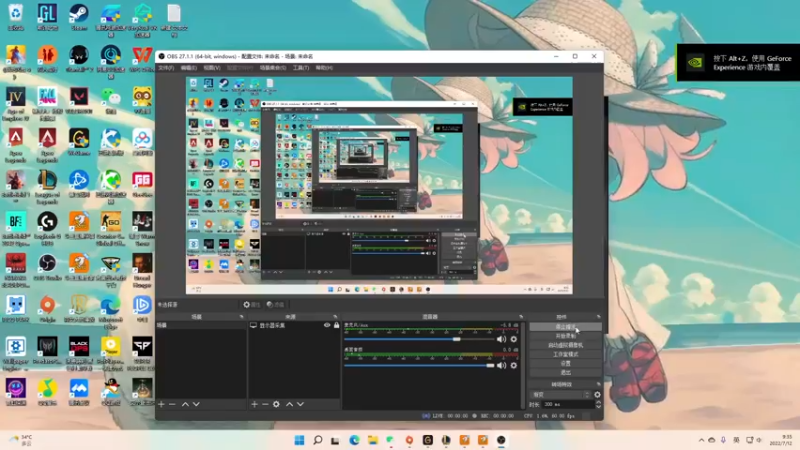Click the Start Virtual Camera button

coord(565,345)
